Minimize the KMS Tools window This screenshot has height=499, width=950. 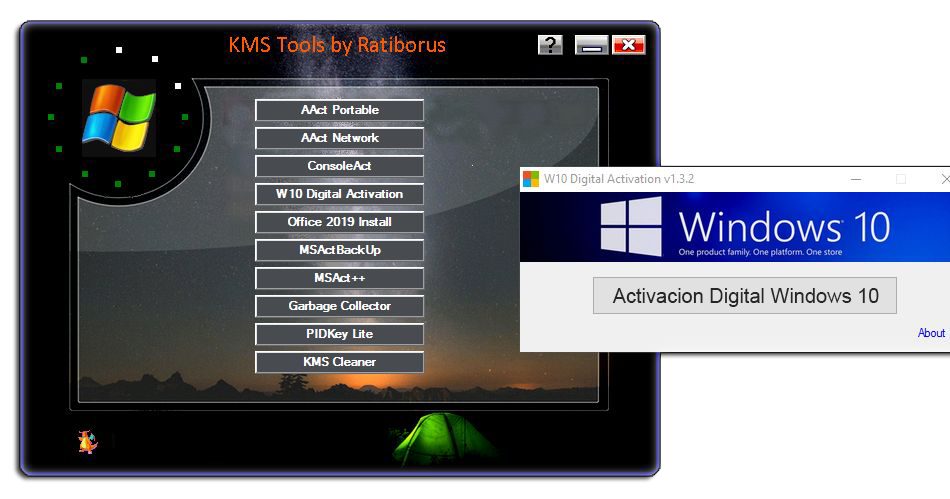[x=591, y=45]
